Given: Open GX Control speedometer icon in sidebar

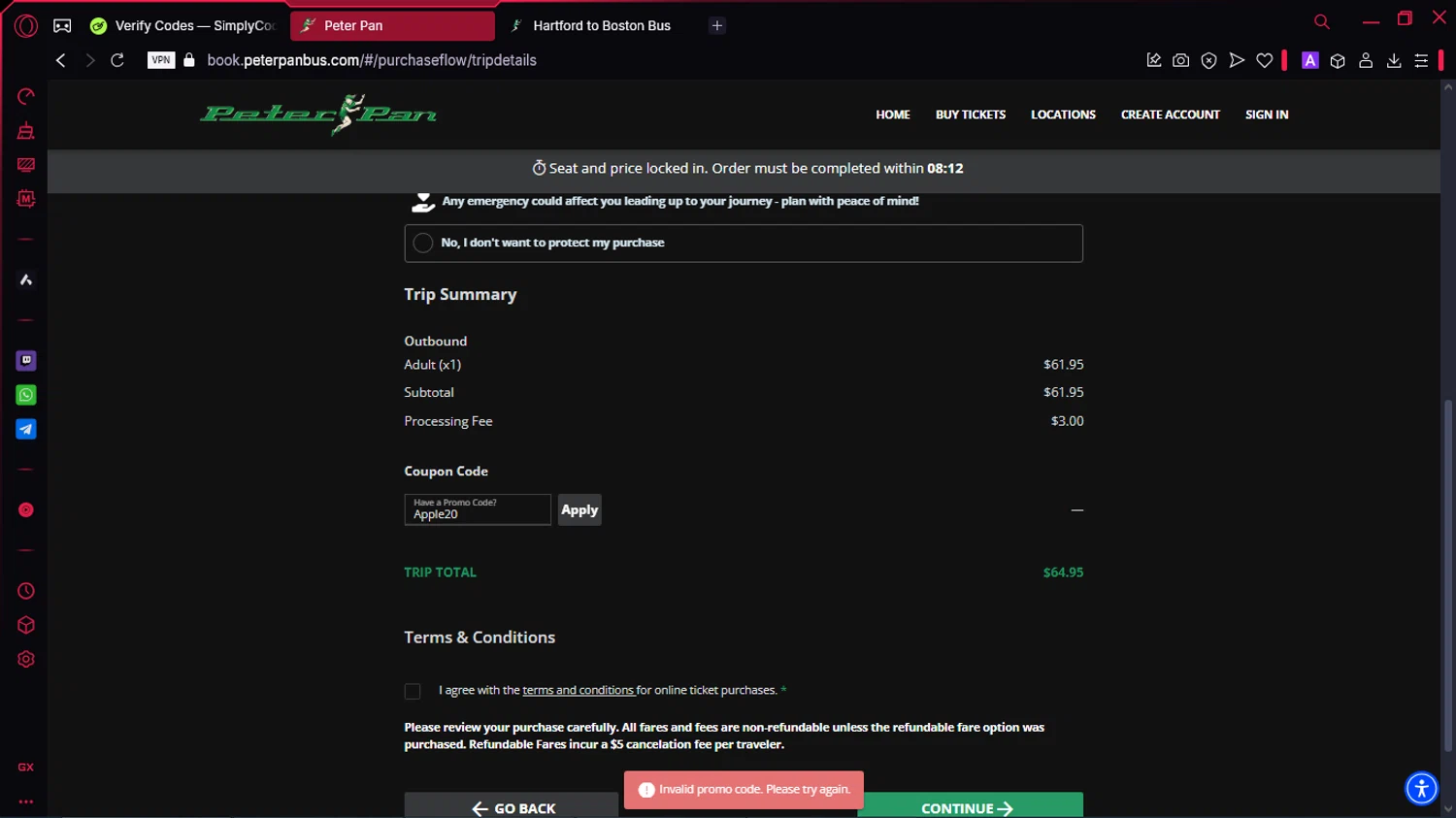Looking at the screenshot, I should [x=26, y=96].
